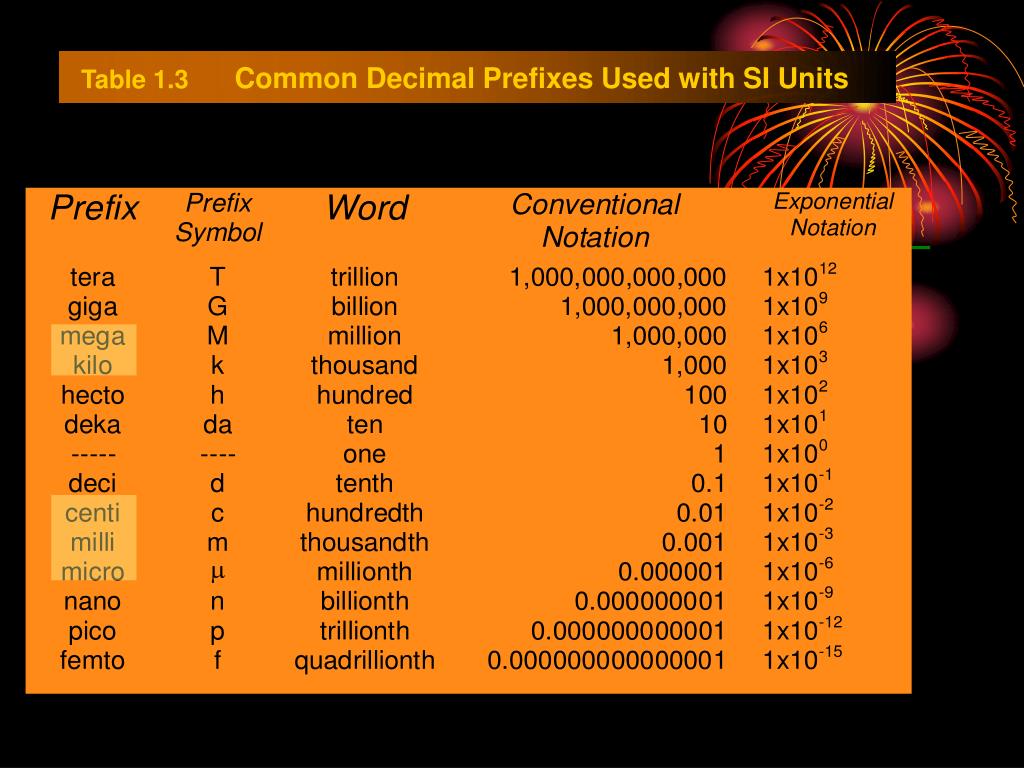Viewport: 1024px width, 768px height.
Task: Click the 'nano' prefix cell
Action: coord(92,601)
